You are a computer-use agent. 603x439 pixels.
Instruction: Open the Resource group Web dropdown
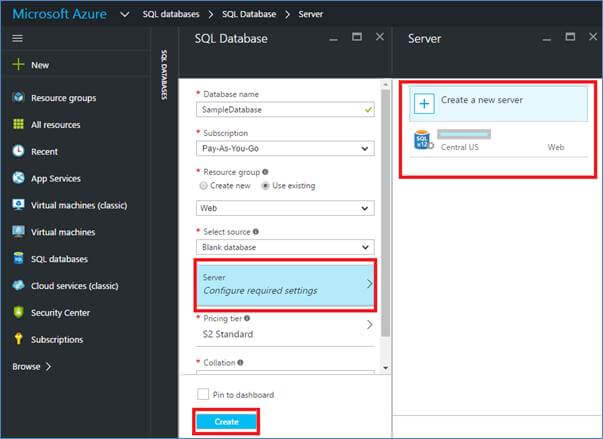285,208
